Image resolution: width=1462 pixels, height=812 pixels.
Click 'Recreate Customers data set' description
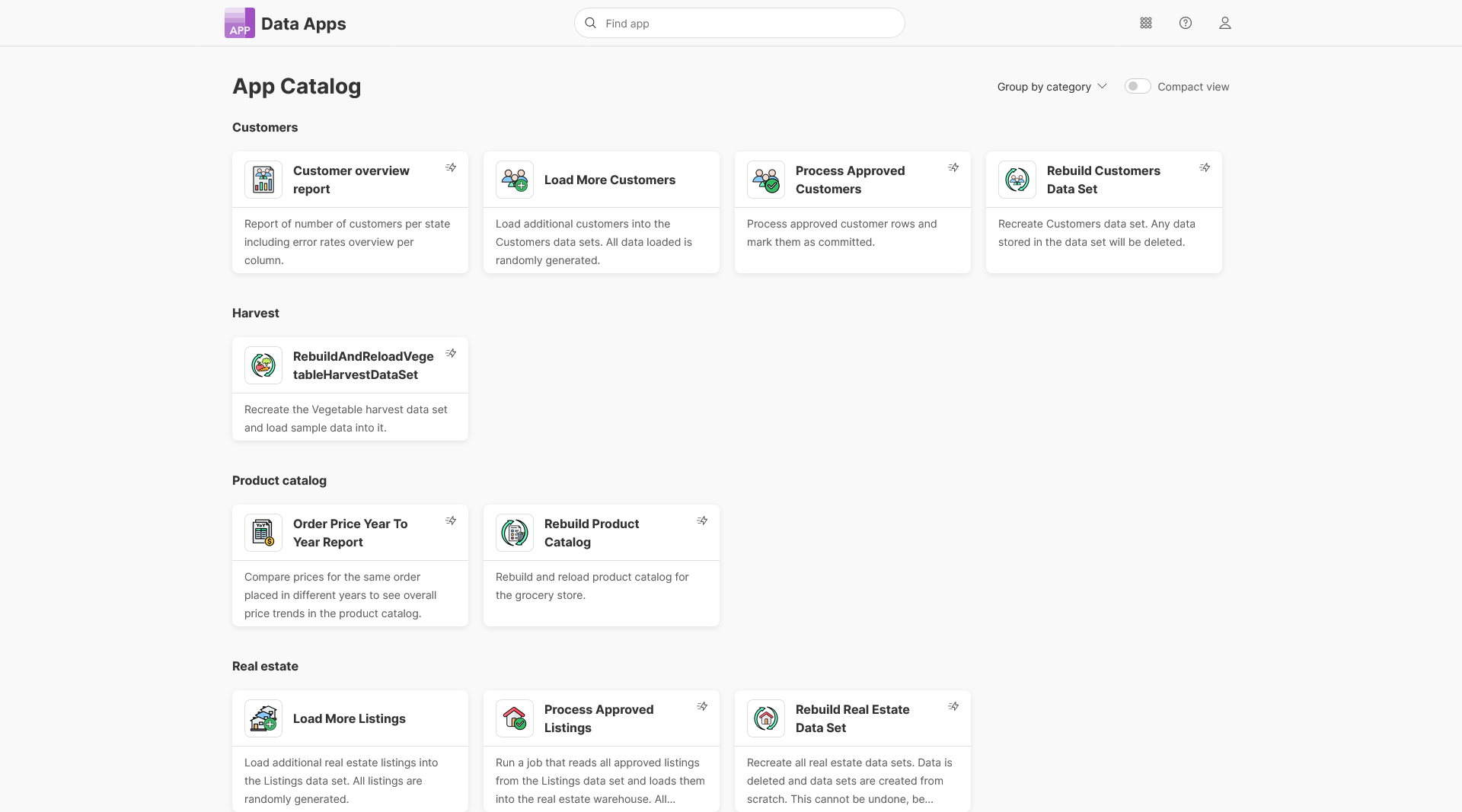click(1096, 233)
